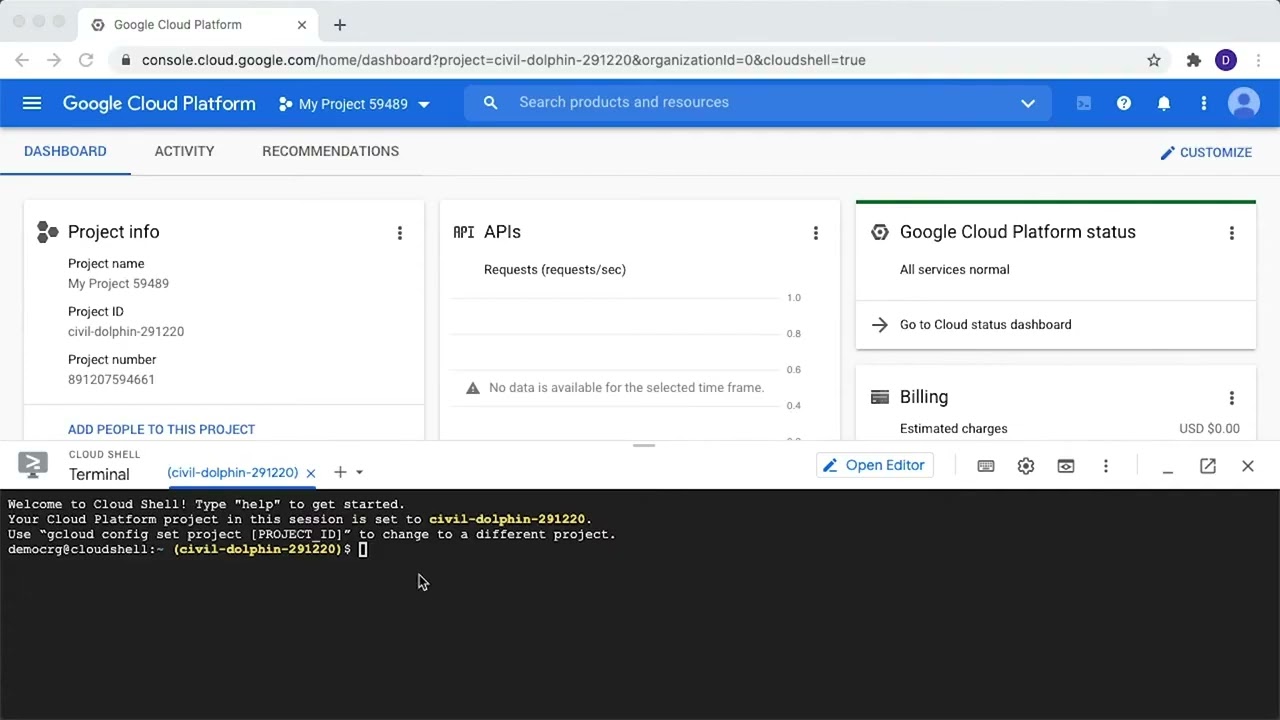Click the search products and resources field
Image resolution: width=1280 pixels, height=720 pixels.
click(x=760, y=102)
